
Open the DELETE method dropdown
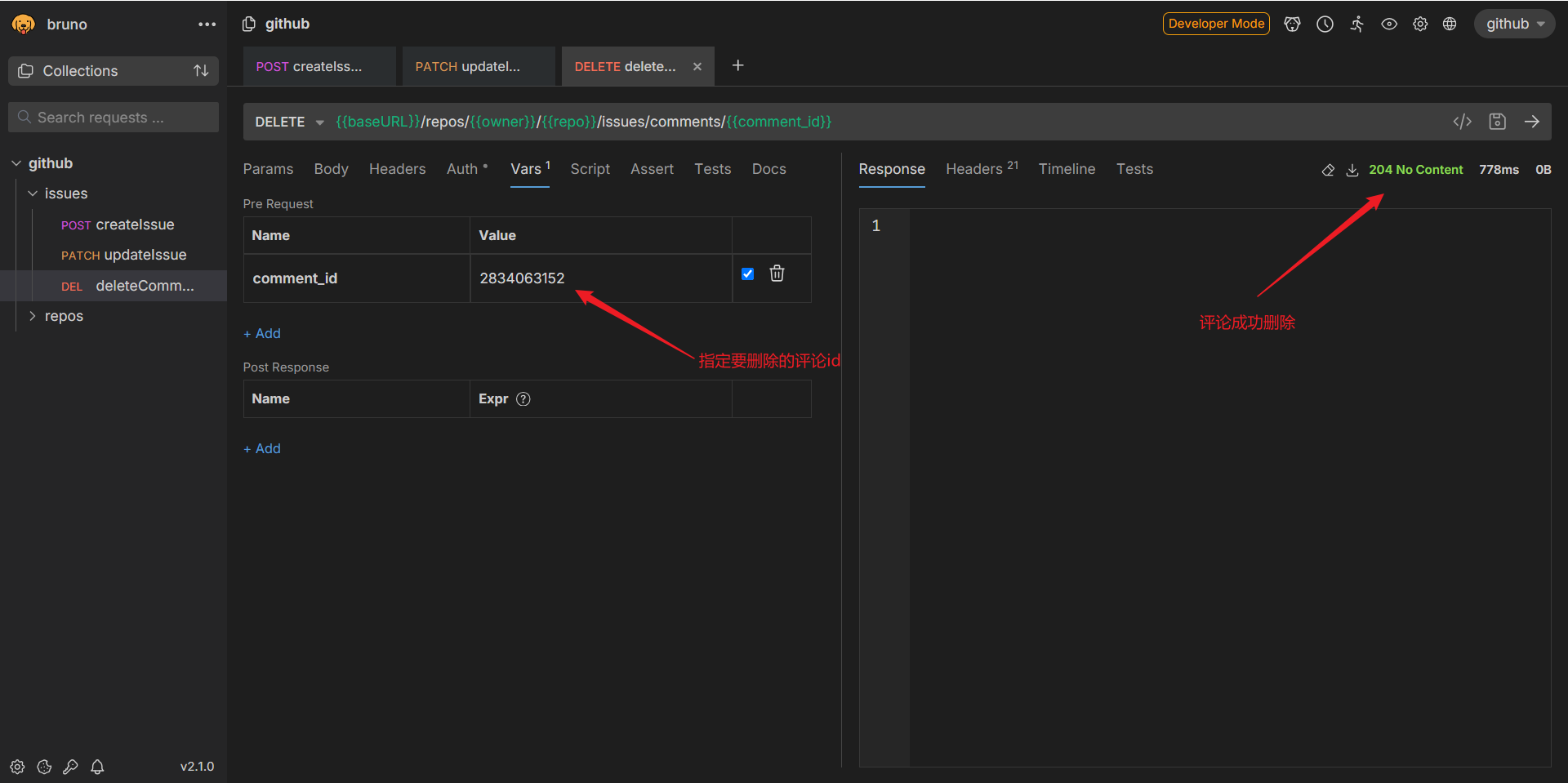click(289, 122)
